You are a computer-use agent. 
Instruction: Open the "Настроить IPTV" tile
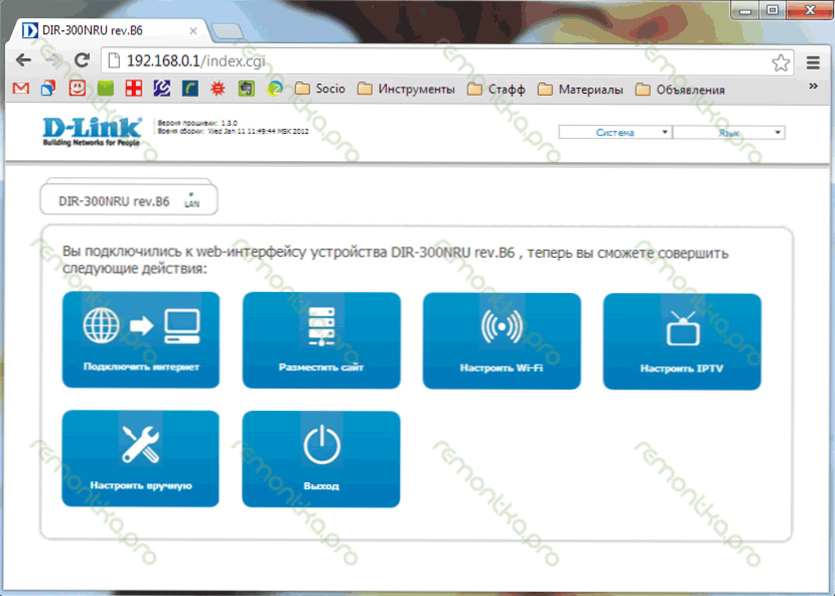point(682,341)
